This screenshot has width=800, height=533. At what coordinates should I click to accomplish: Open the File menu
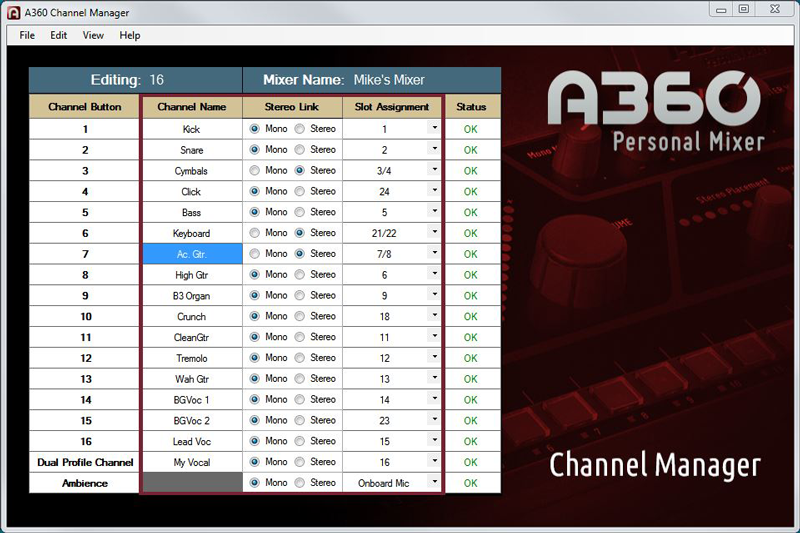pyautogui.click(x=27, y=35)
